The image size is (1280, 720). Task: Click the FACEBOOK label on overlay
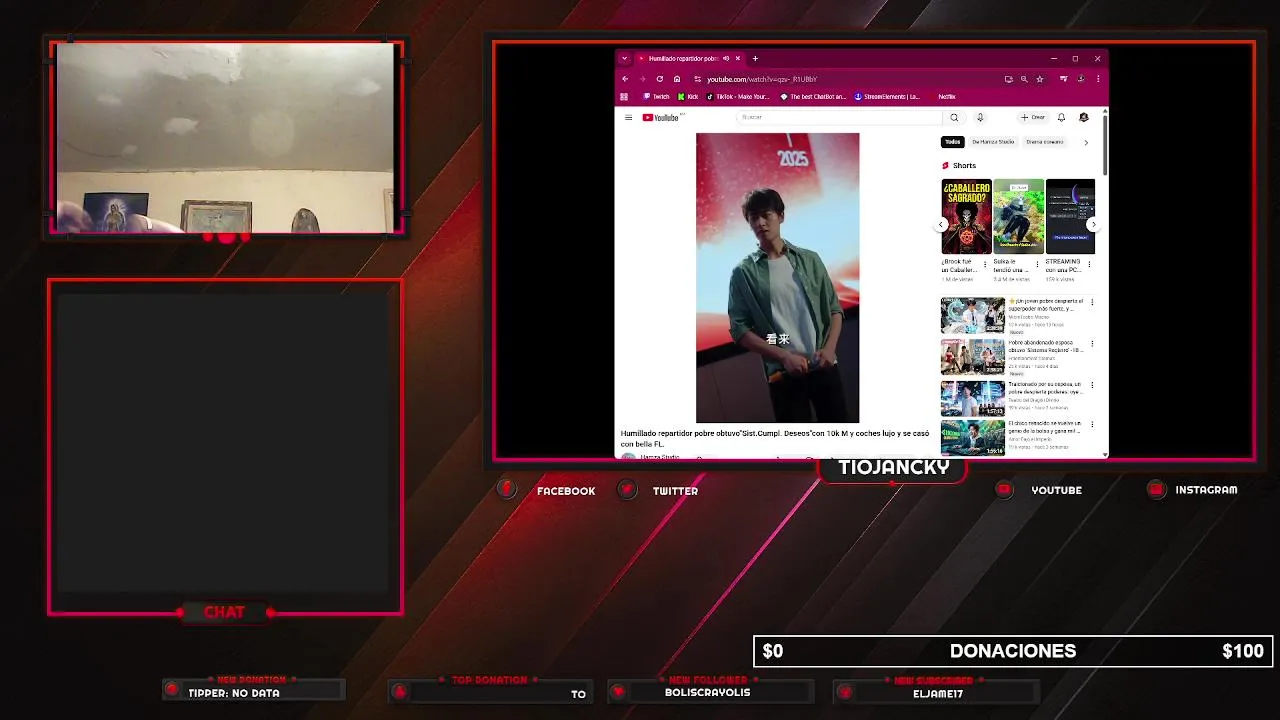[566, 491]
